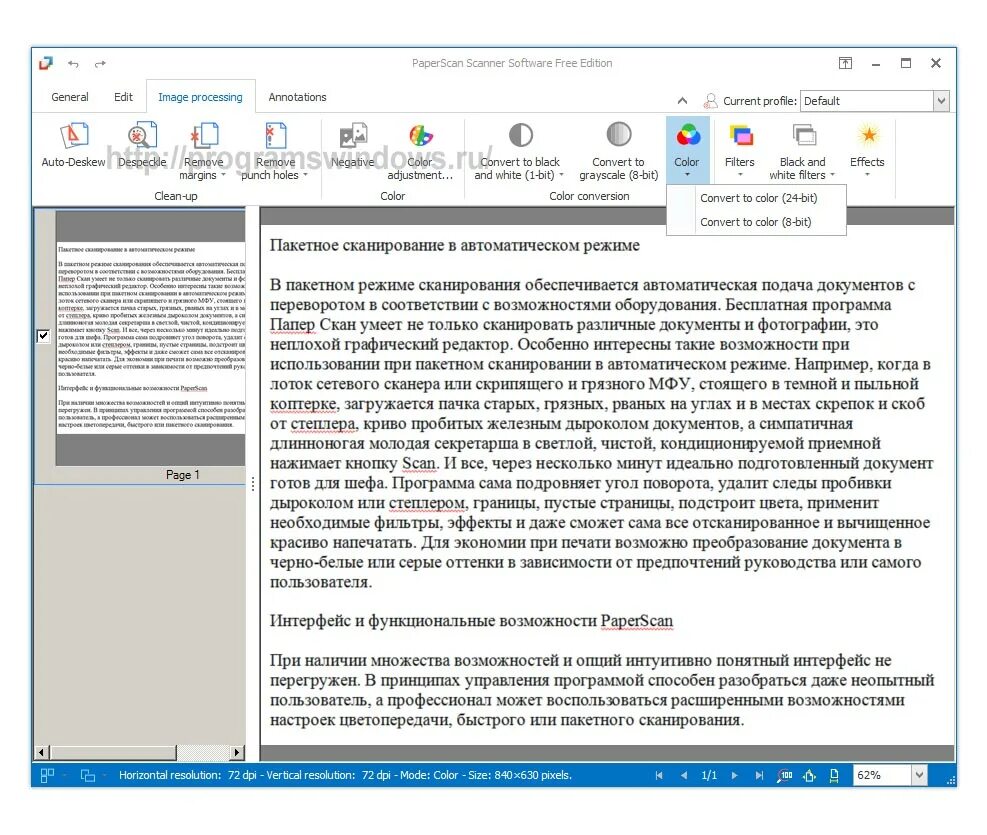Expand the Black and white filters arrow
The width and height of the screenshot is (987, 835).
point(832,175)
